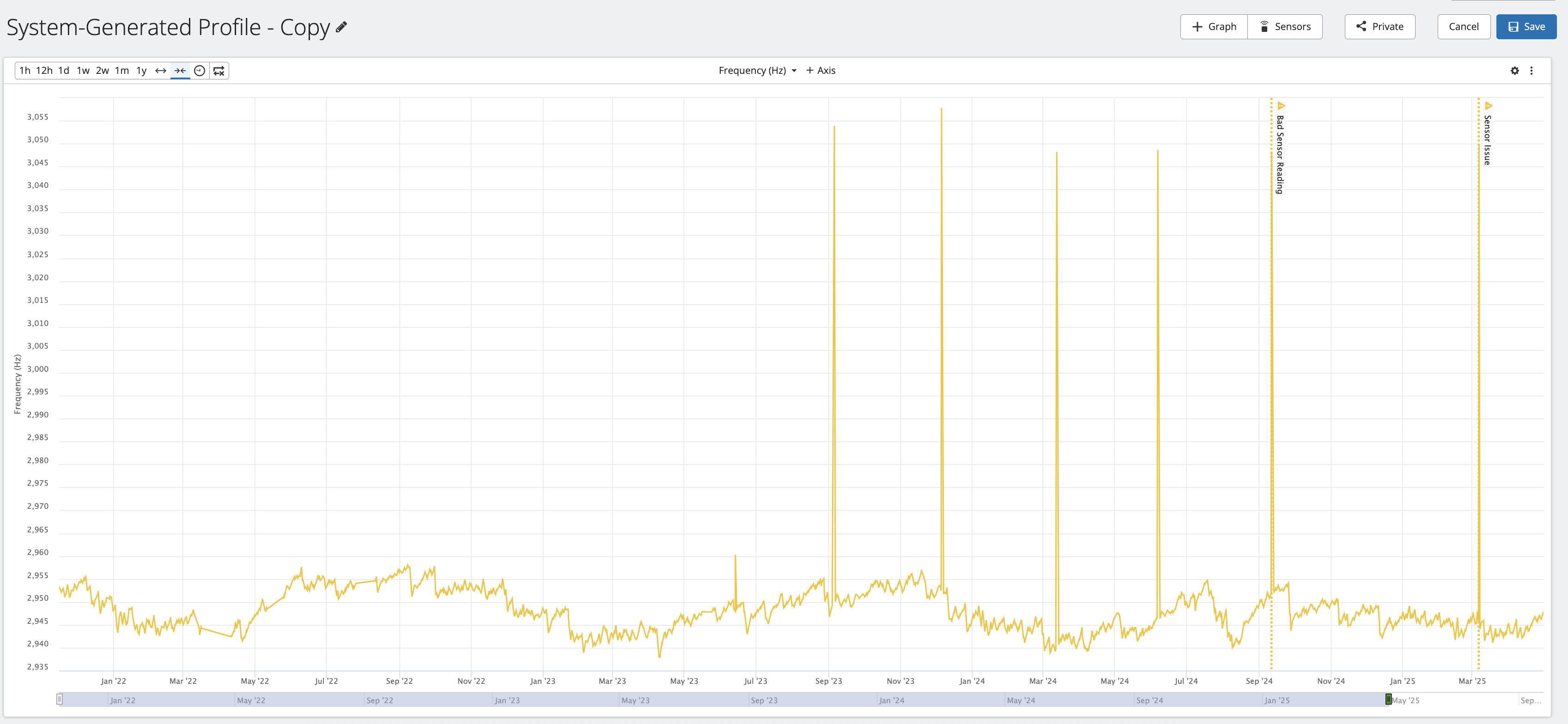Switch to the 1m time range
Image resolution: width=1568 pixels, height=724 pixels.
(122, 71)
